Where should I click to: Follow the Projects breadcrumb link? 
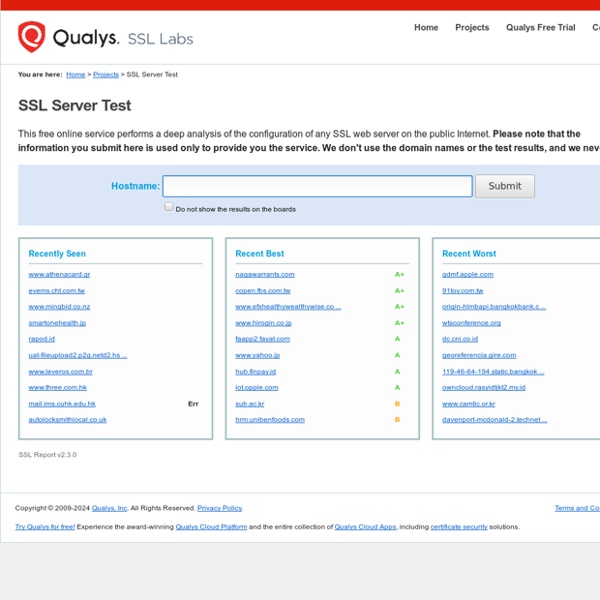[x=106, y=75]
